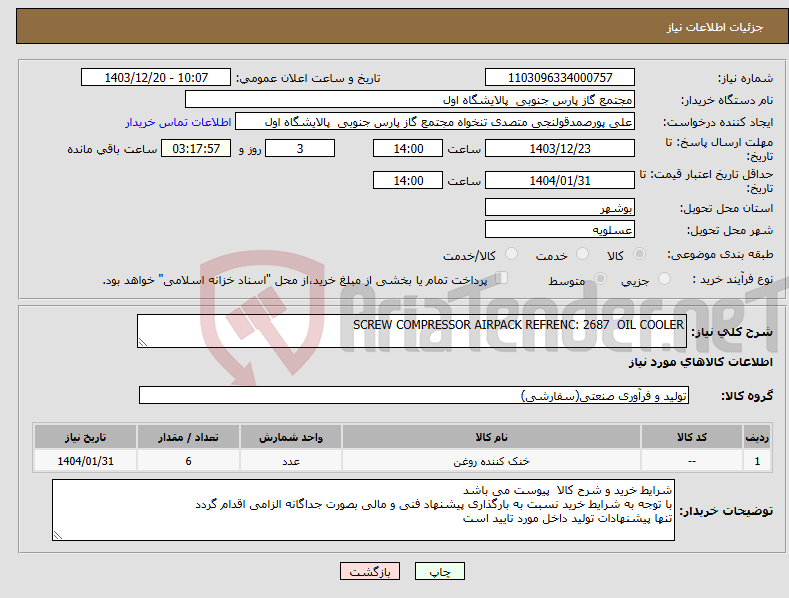789x598 pixels.
Task: Select the خدمت radio button
Action: point(582,254)
